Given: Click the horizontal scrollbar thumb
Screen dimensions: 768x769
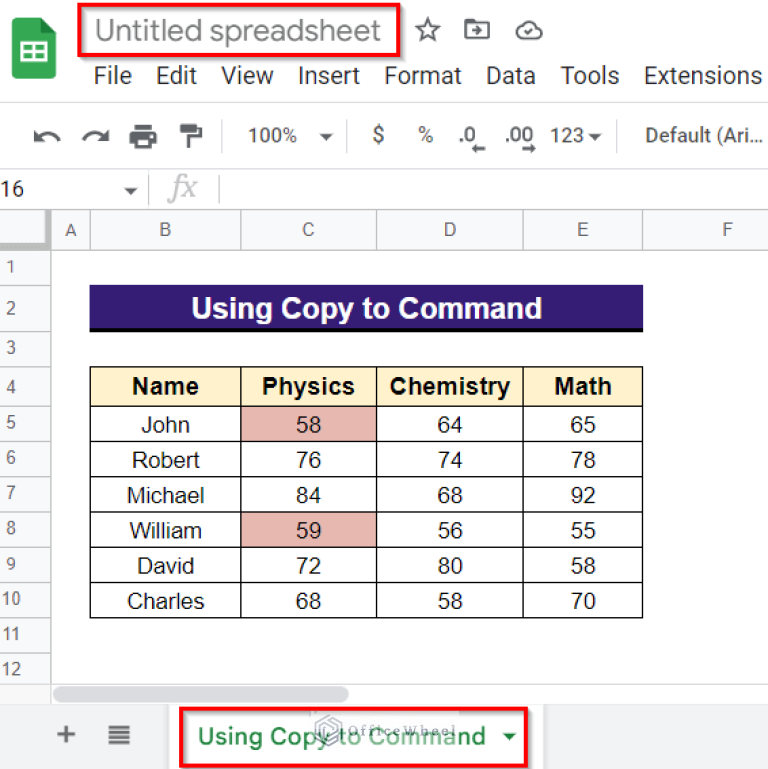Looking at the screenshot, I should 200,694.
